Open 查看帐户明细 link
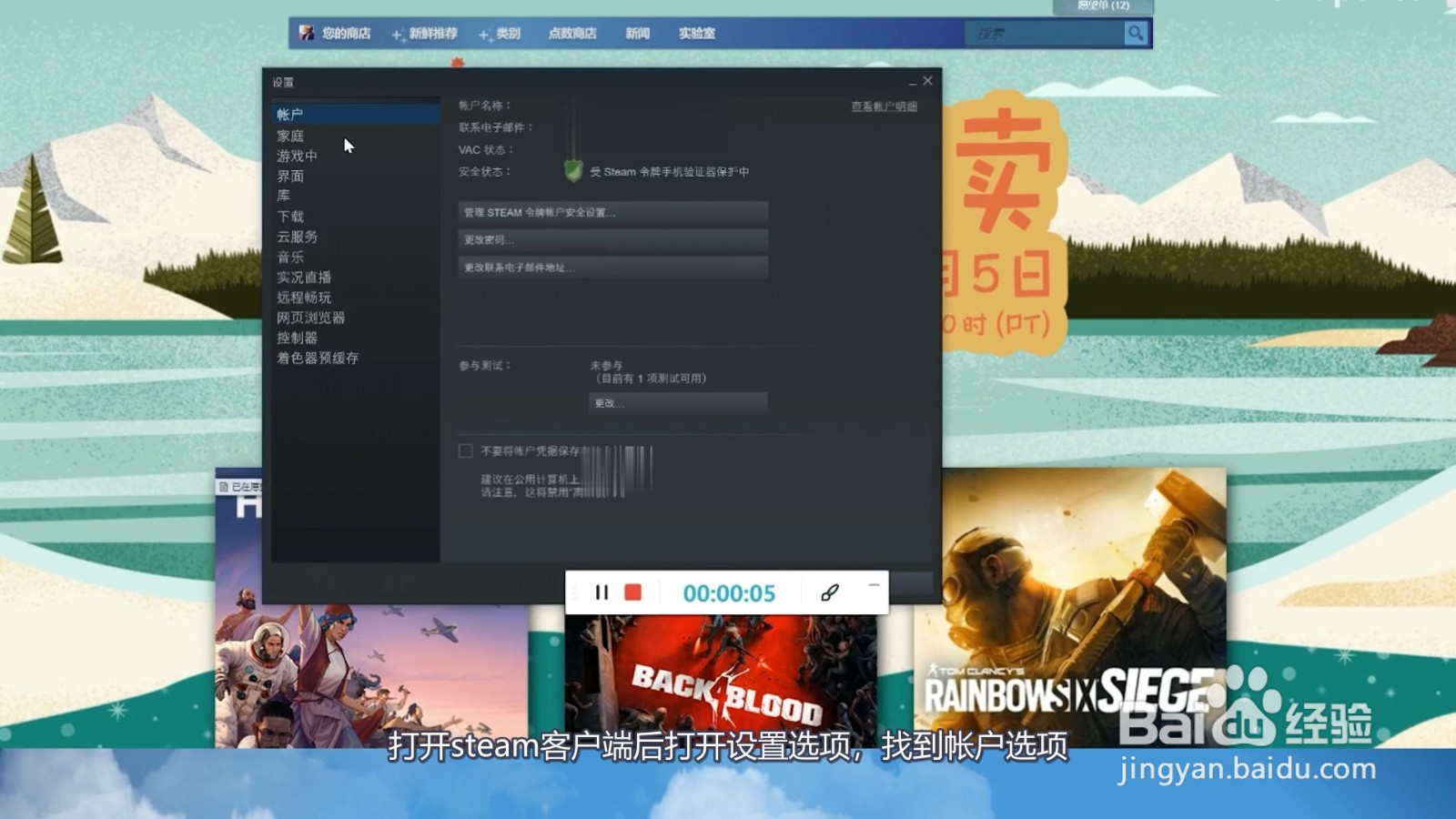The width and height of the screenshot is (1456, 819). [884, 106]
